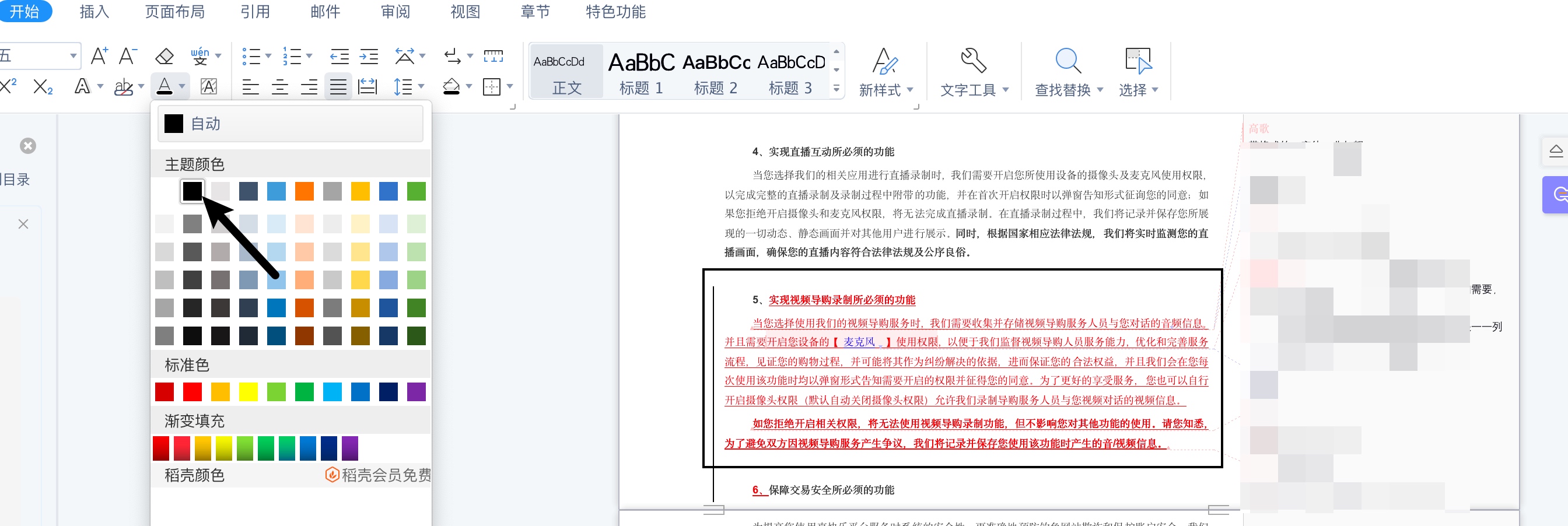Open the 特色功能 tab
The width and height of the screenshot is (1568, 526).
tap(615, 12)
